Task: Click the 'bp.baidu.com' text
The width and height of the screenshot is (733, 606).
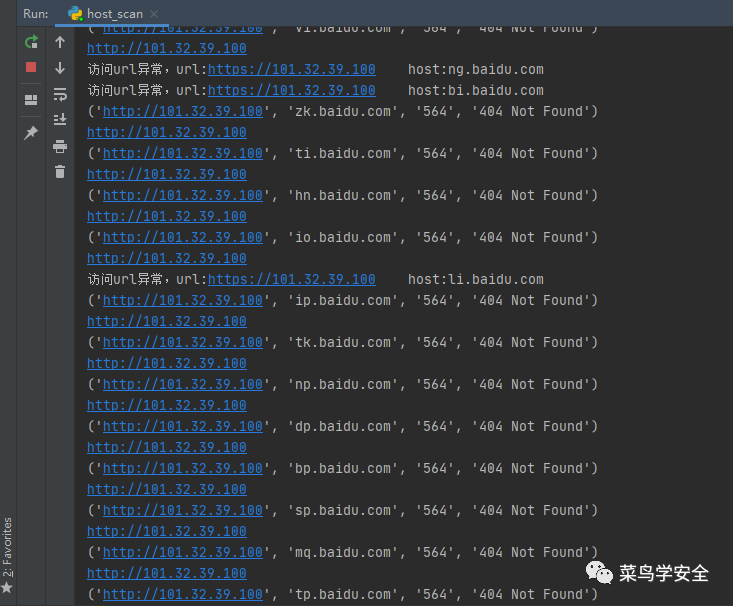Action: (x=343, y=469)
